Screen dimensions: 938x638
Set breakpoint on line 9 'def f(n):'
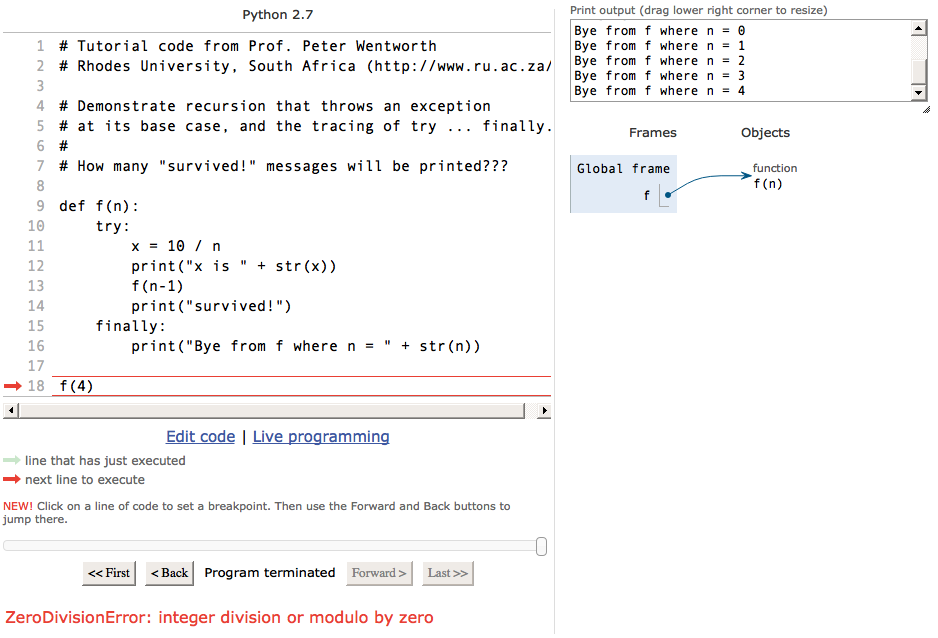[99, 206]
